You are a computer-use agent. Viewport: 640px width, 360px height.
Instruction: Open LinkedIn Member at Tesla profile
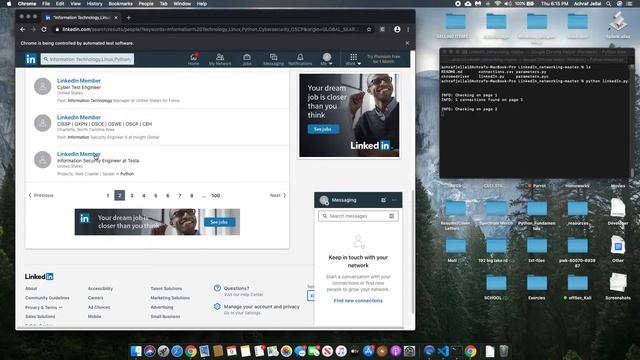click(79, 154)
